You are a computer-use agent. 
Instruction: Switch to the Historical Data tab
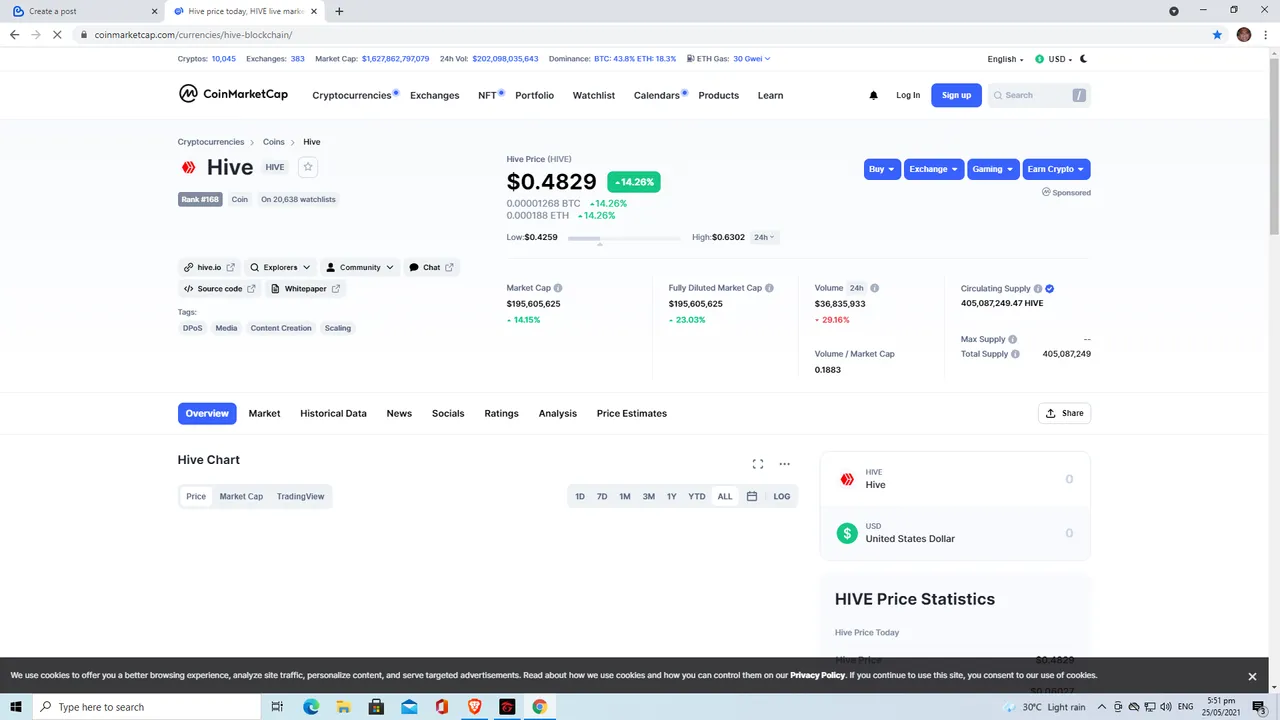(x=333, y=413)
